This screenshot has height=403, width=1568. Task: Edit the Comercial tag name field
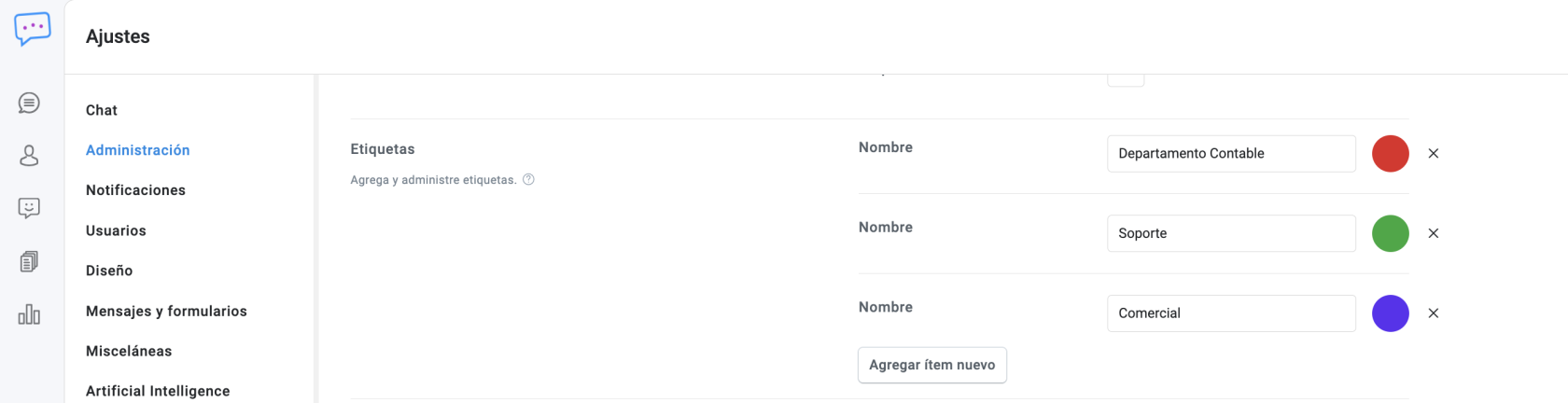pyautogui.click(x=1230, y=313)
